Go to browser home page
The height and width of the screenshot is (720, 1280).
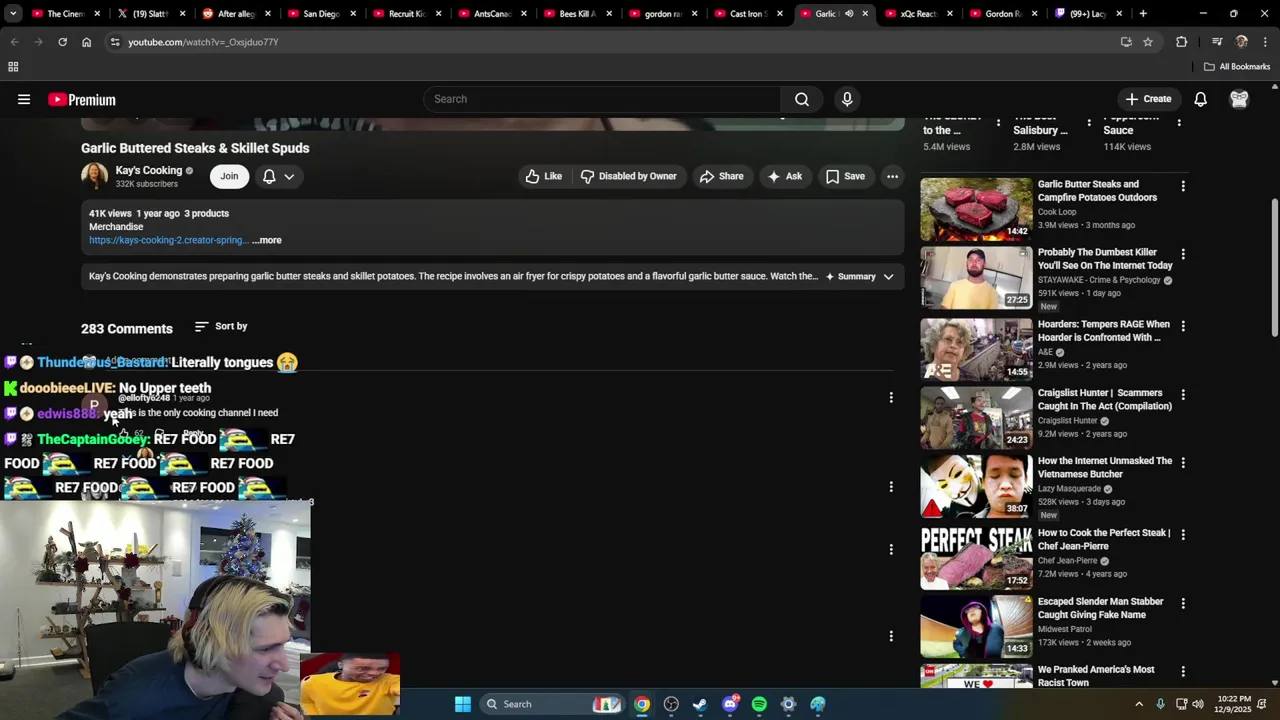pos(87,42)
